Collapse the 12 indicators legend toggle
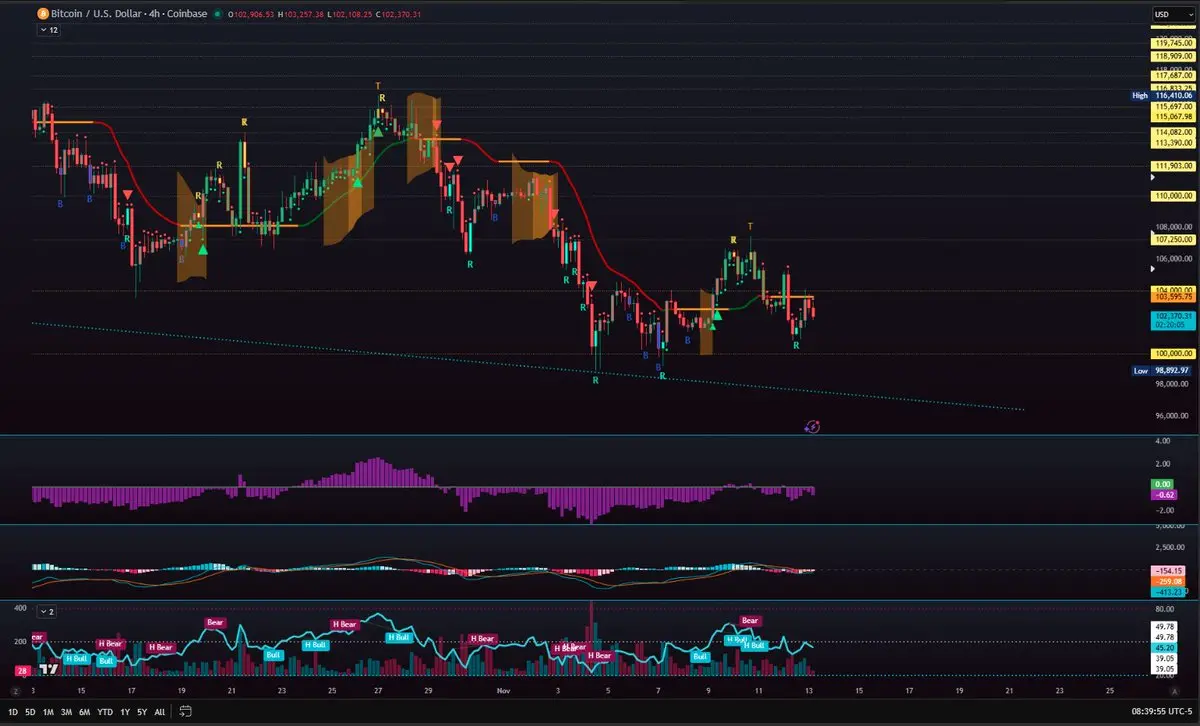Screen dimensions: 1200x726 [x=48, y=31]
